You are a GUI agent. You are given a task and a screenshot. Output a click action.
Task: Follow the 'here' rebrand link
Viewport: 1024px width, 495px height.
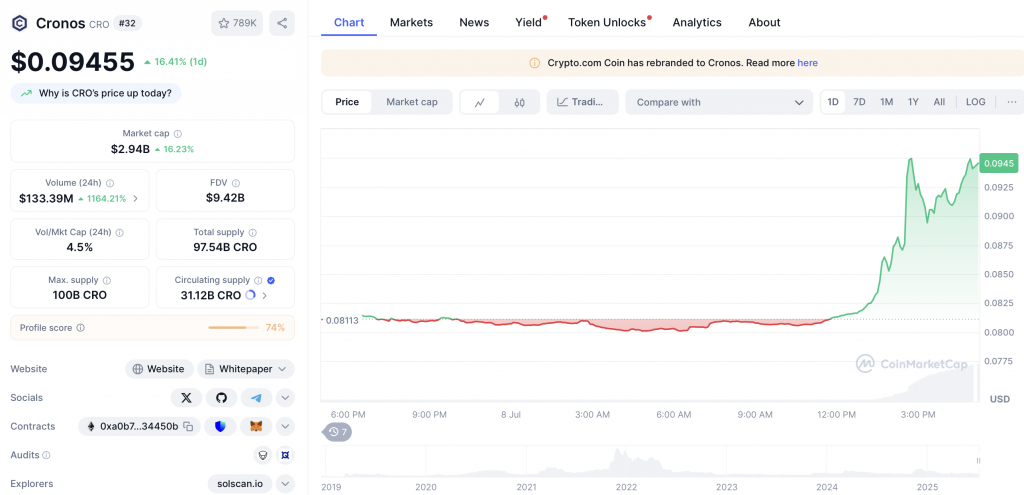807,63
